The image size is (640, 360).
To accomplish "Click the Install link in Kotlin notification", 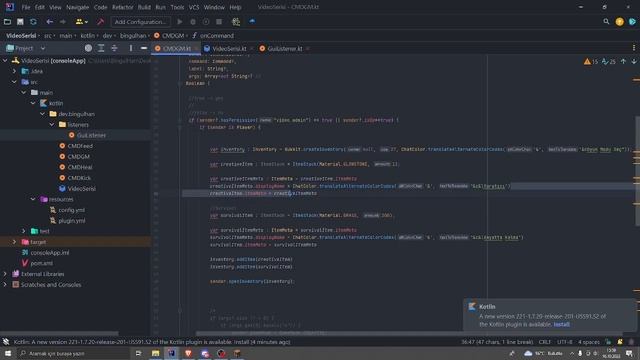I will tap(561, 324).
